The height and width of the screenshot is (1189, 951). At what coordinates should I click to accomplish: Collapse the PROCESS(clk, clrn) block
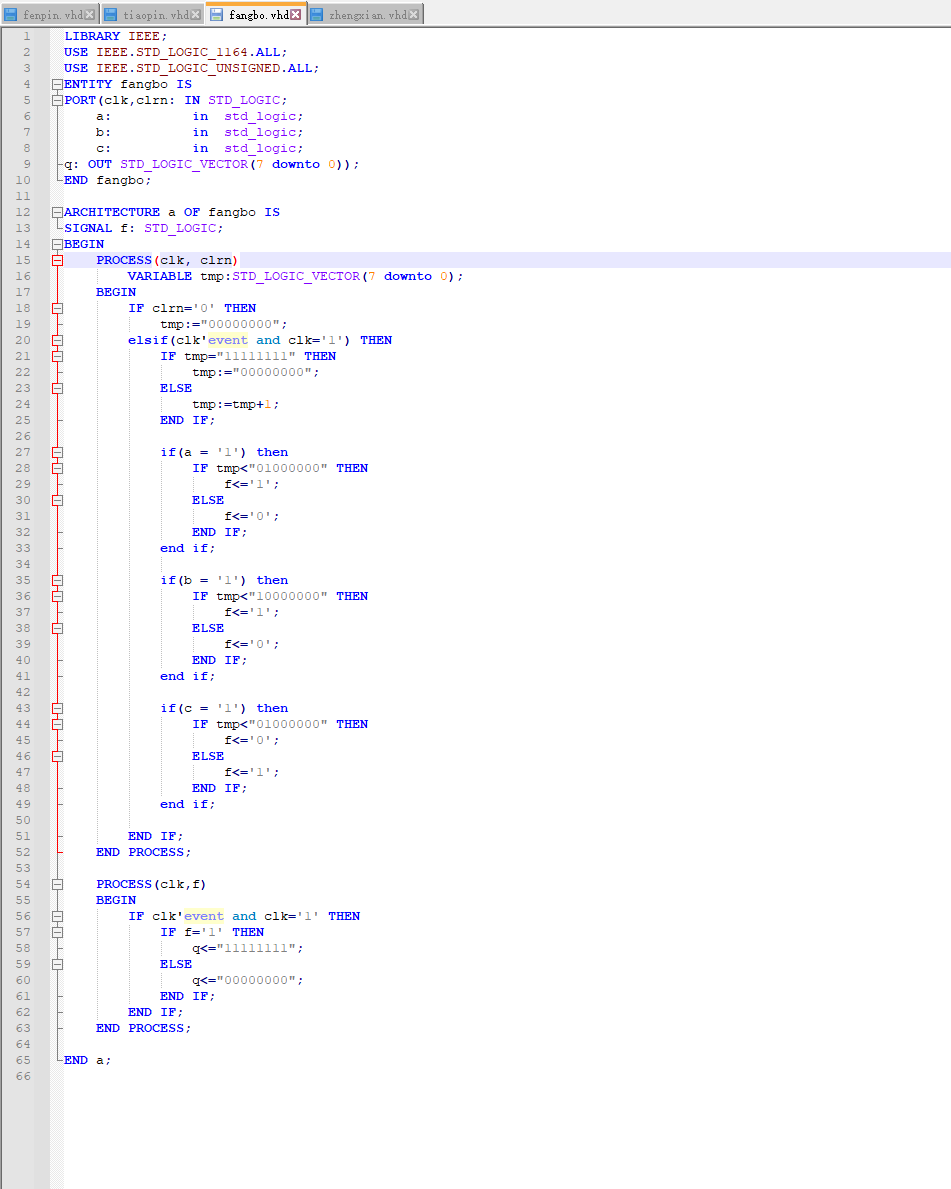57,259
